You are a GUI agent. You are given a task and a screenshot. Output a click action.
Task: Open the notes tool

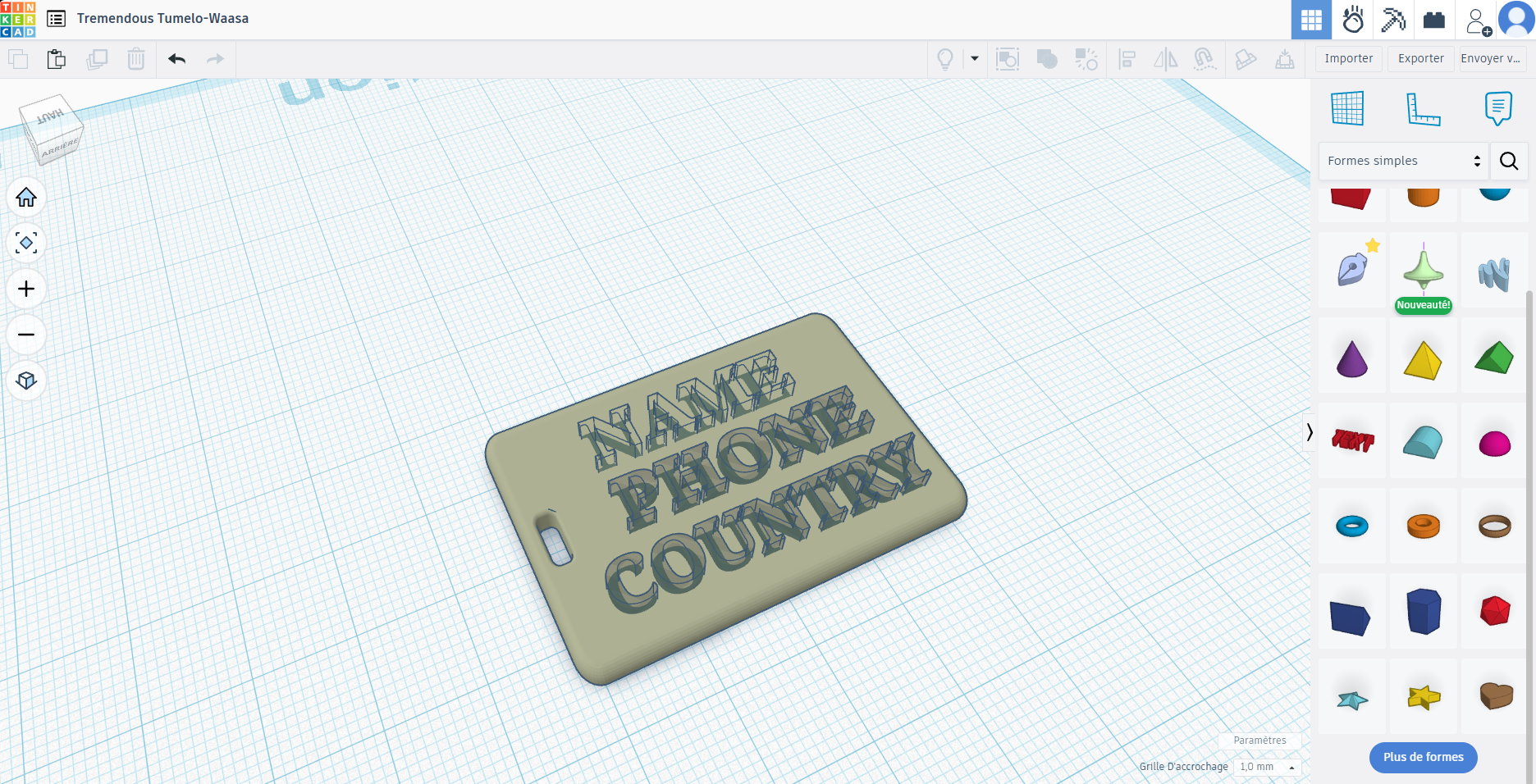[1498, 108]
